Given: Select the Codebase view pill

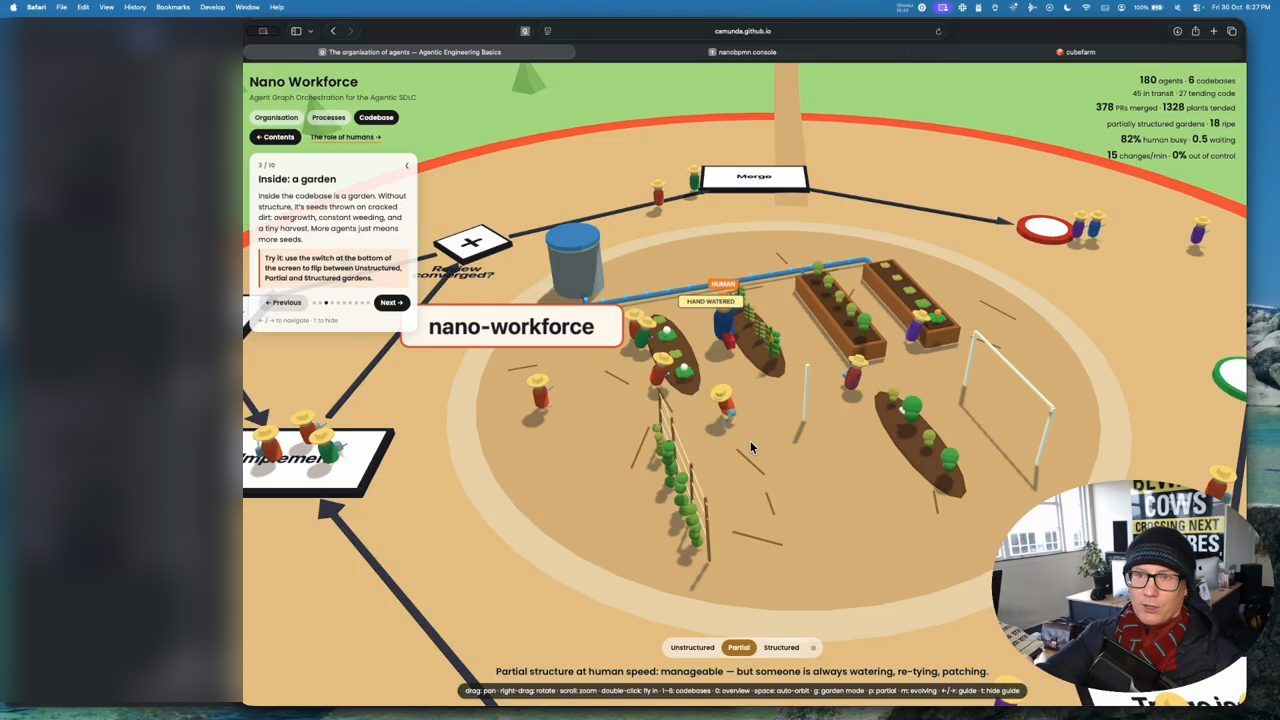Looking at the screenshot, I should (376, 117).
